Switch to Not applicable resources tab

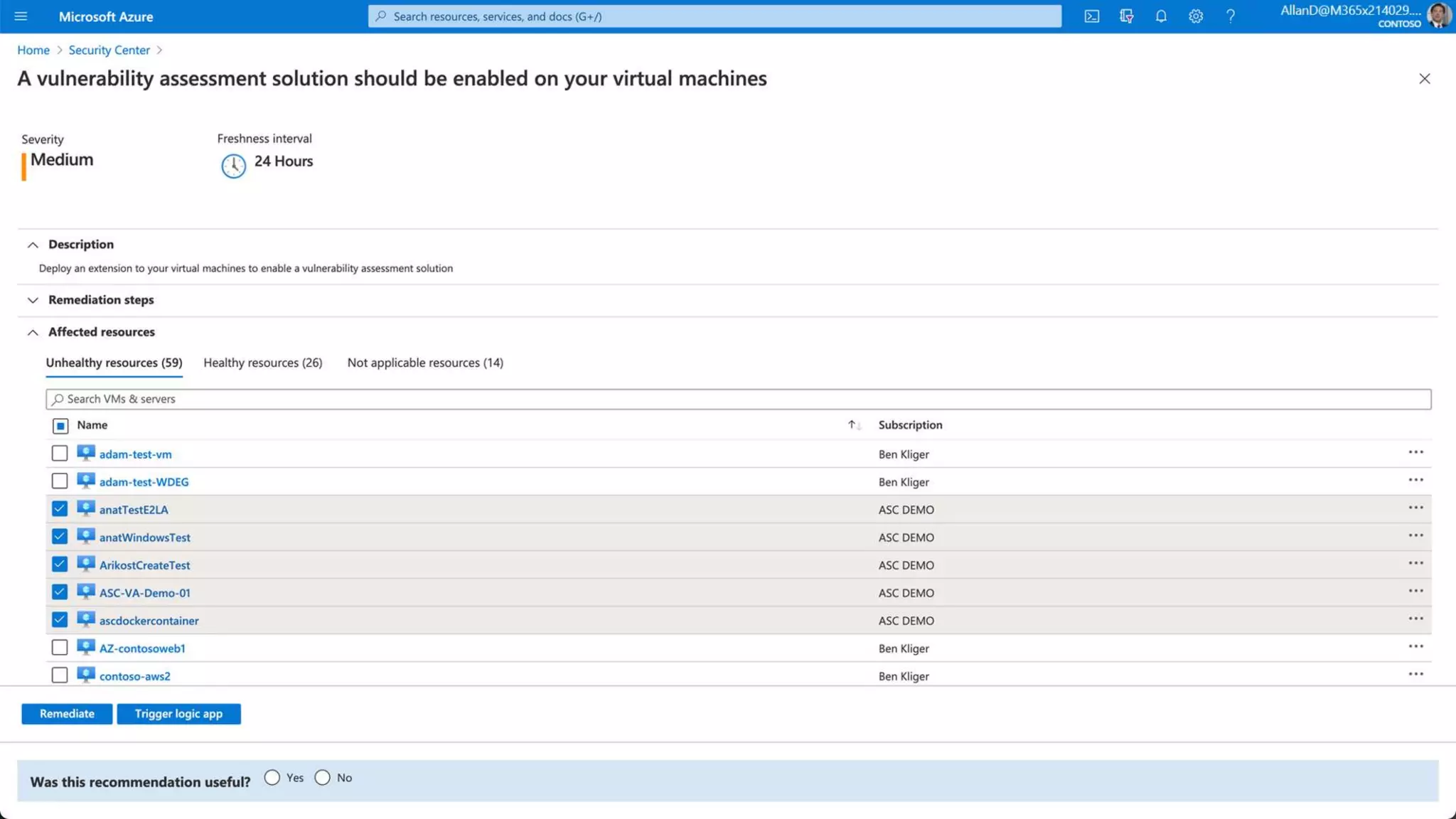coord(425,363)
